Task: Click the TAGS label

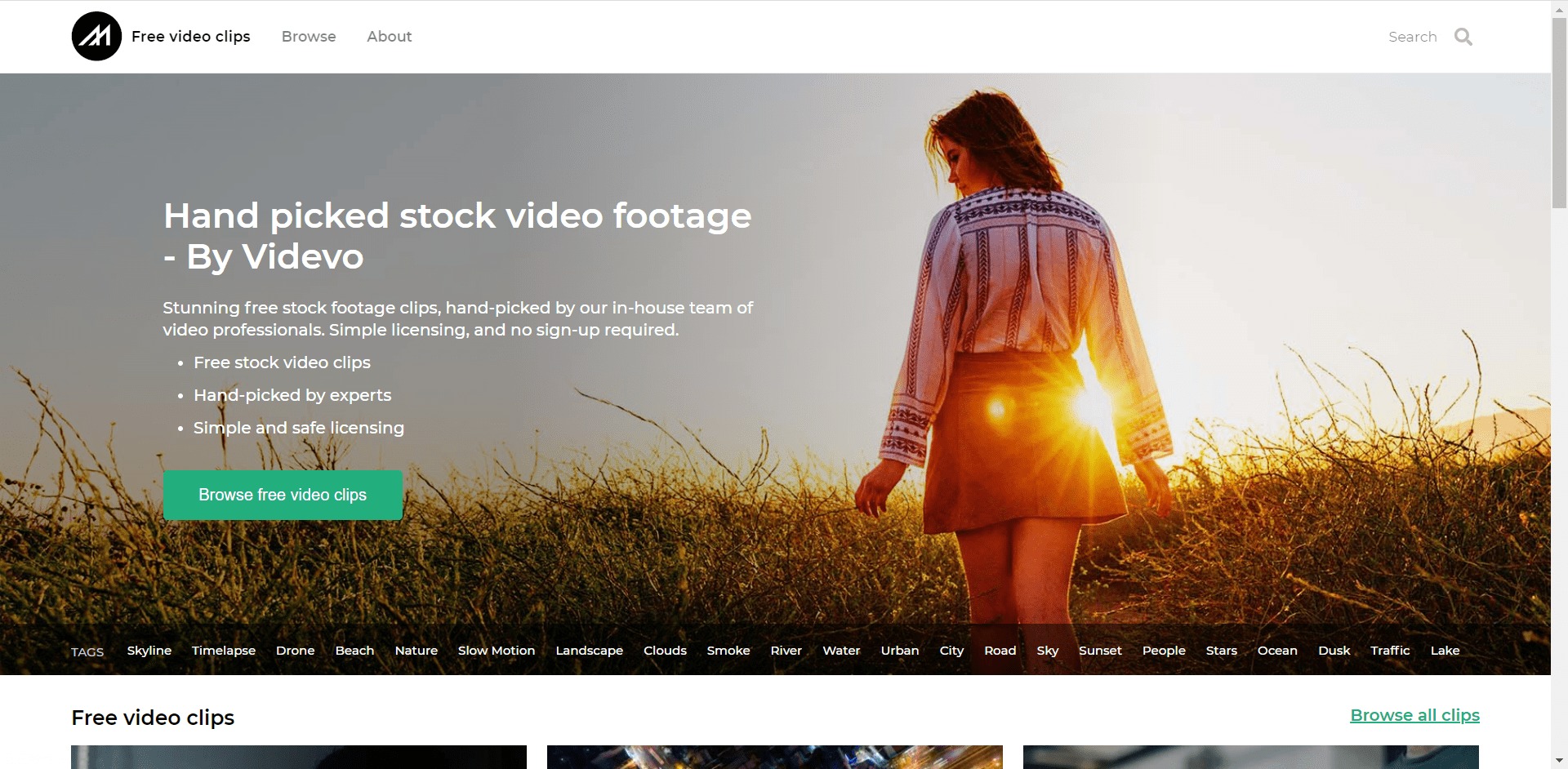Action: [87, 651]
